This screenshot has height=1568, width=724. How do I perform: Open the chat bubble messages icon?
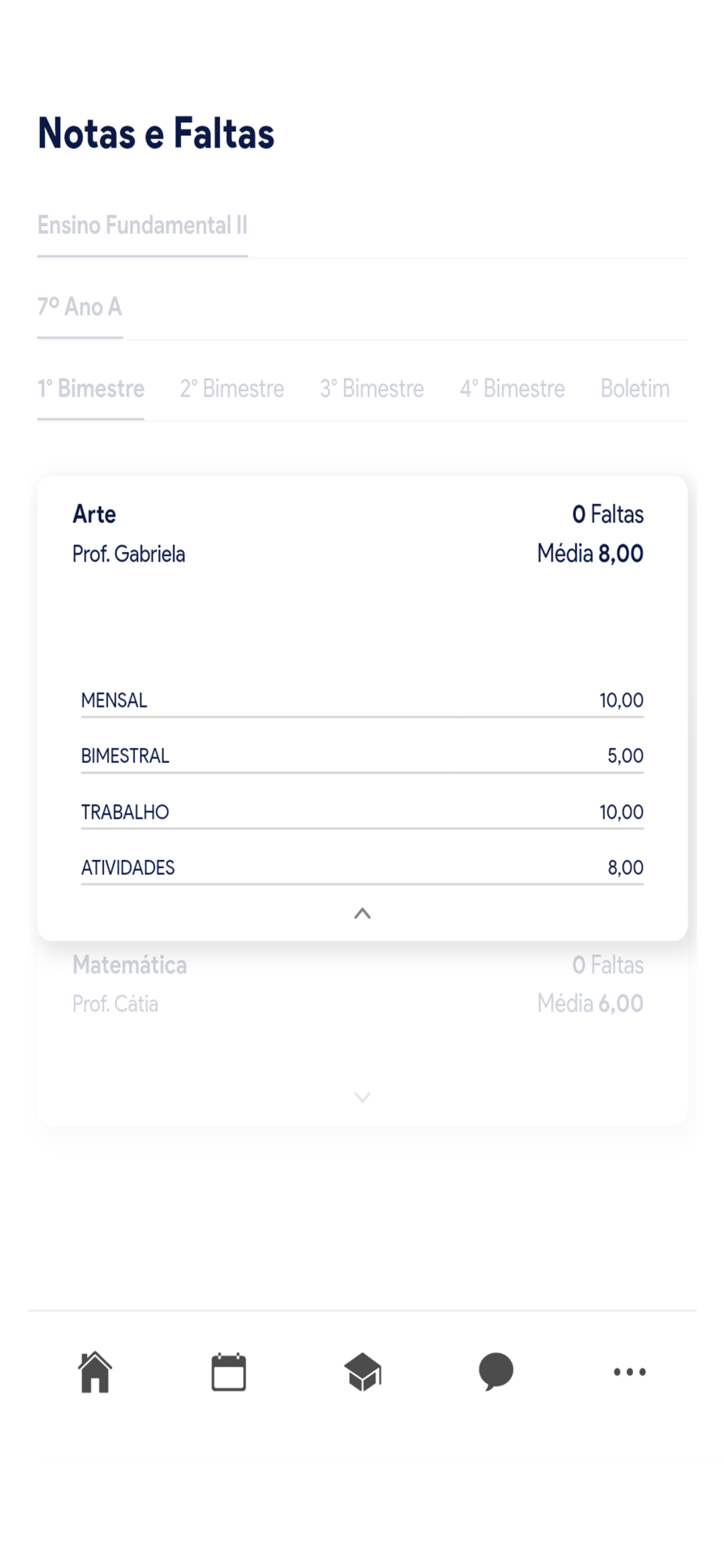(496, 1372)
